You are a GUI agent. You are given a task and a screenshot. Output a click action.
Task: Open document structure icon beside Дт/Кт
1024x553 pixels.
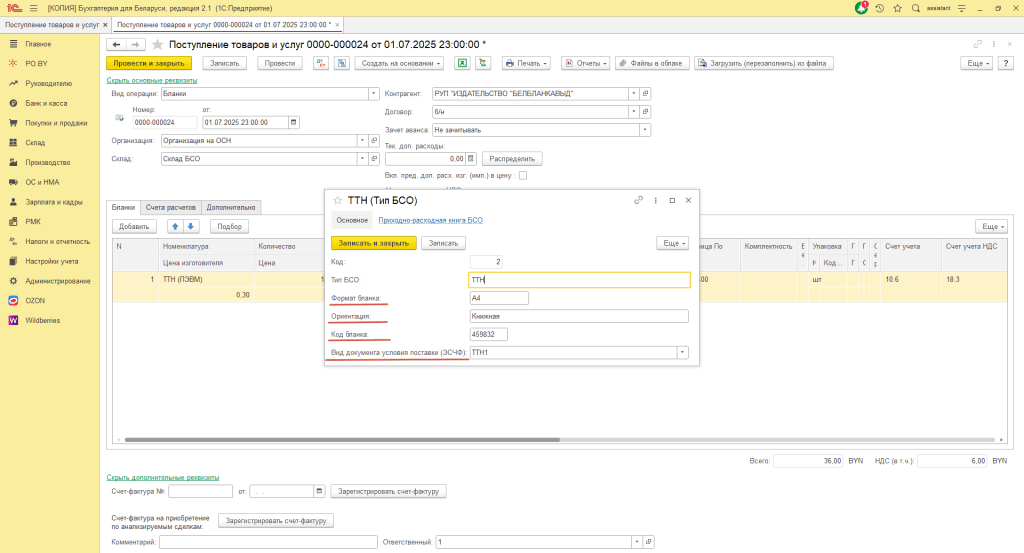coord(342,63)
